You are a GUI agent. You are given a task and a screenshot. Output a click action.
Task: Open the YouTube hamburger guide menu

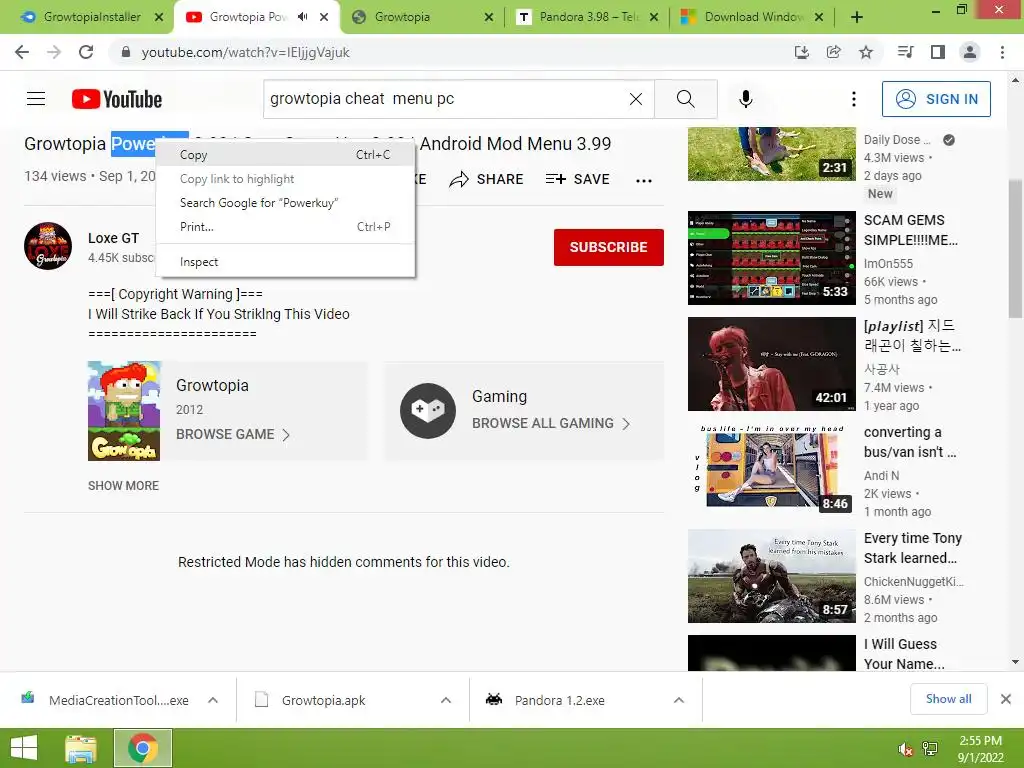click(x=36, y=99)
